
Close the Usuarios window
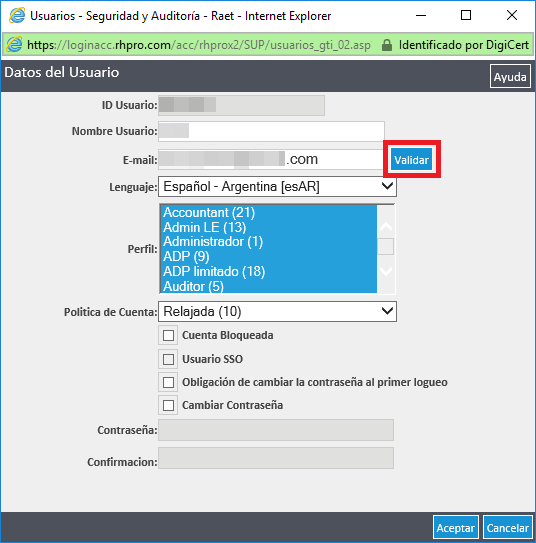(512, 15)
